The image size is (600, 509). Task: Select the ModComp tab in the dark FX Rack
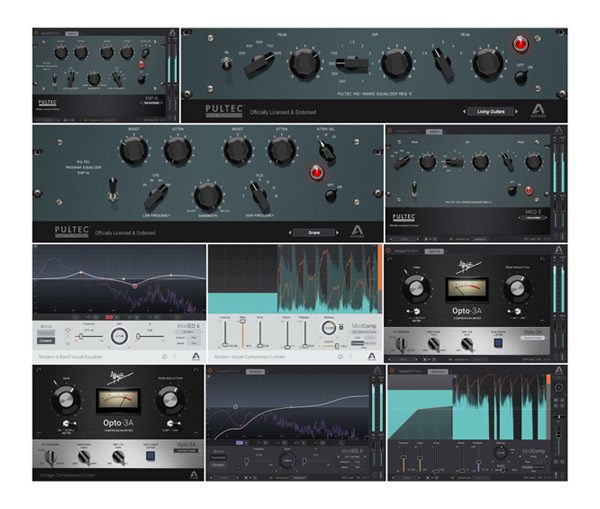[437, 371]
